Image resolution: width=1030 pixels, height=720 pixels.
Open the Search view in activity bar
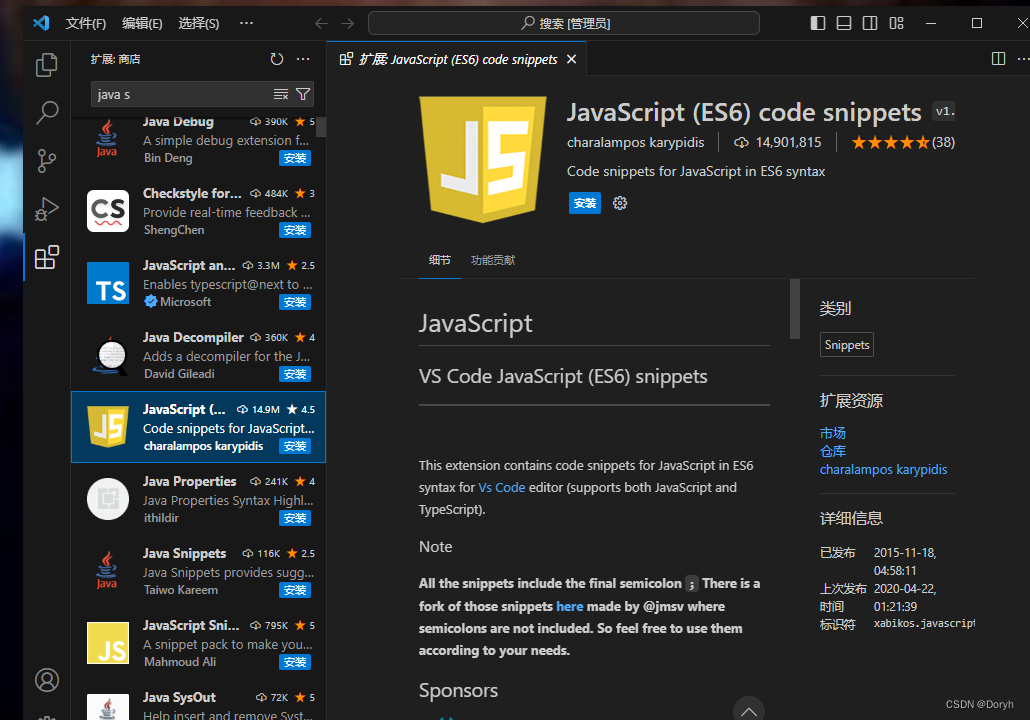[x=47, y=112]
